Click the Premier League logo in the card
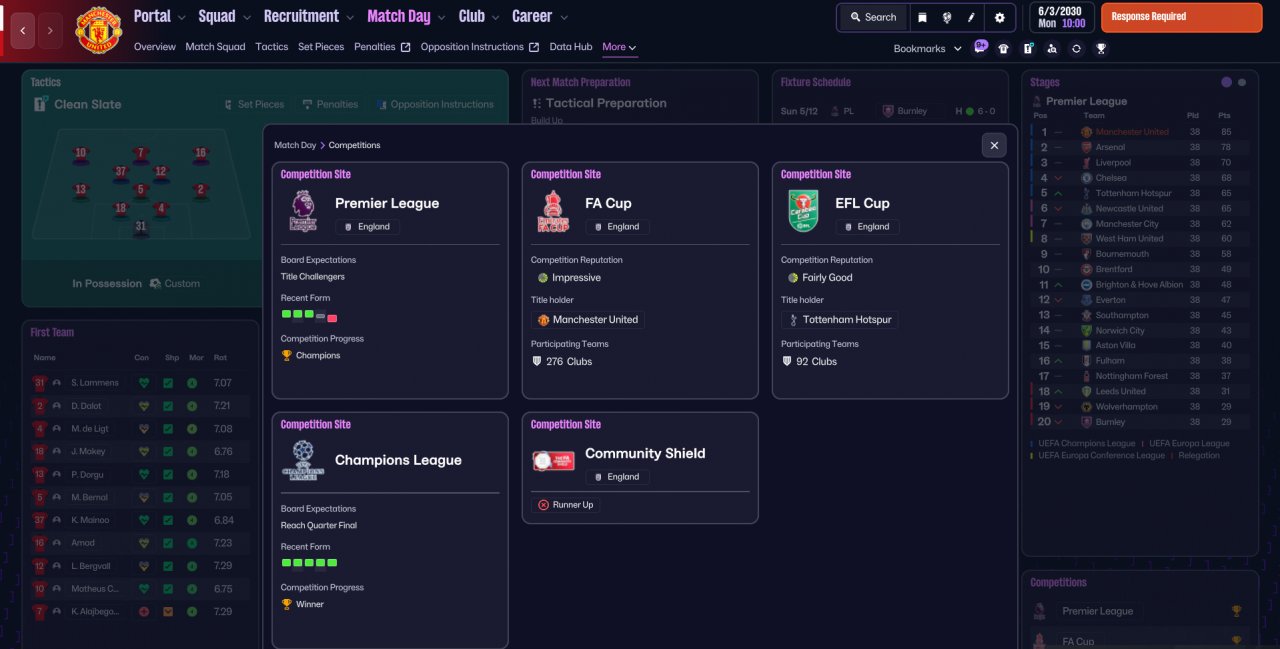Screen dimensions: 1280x649 303,211
